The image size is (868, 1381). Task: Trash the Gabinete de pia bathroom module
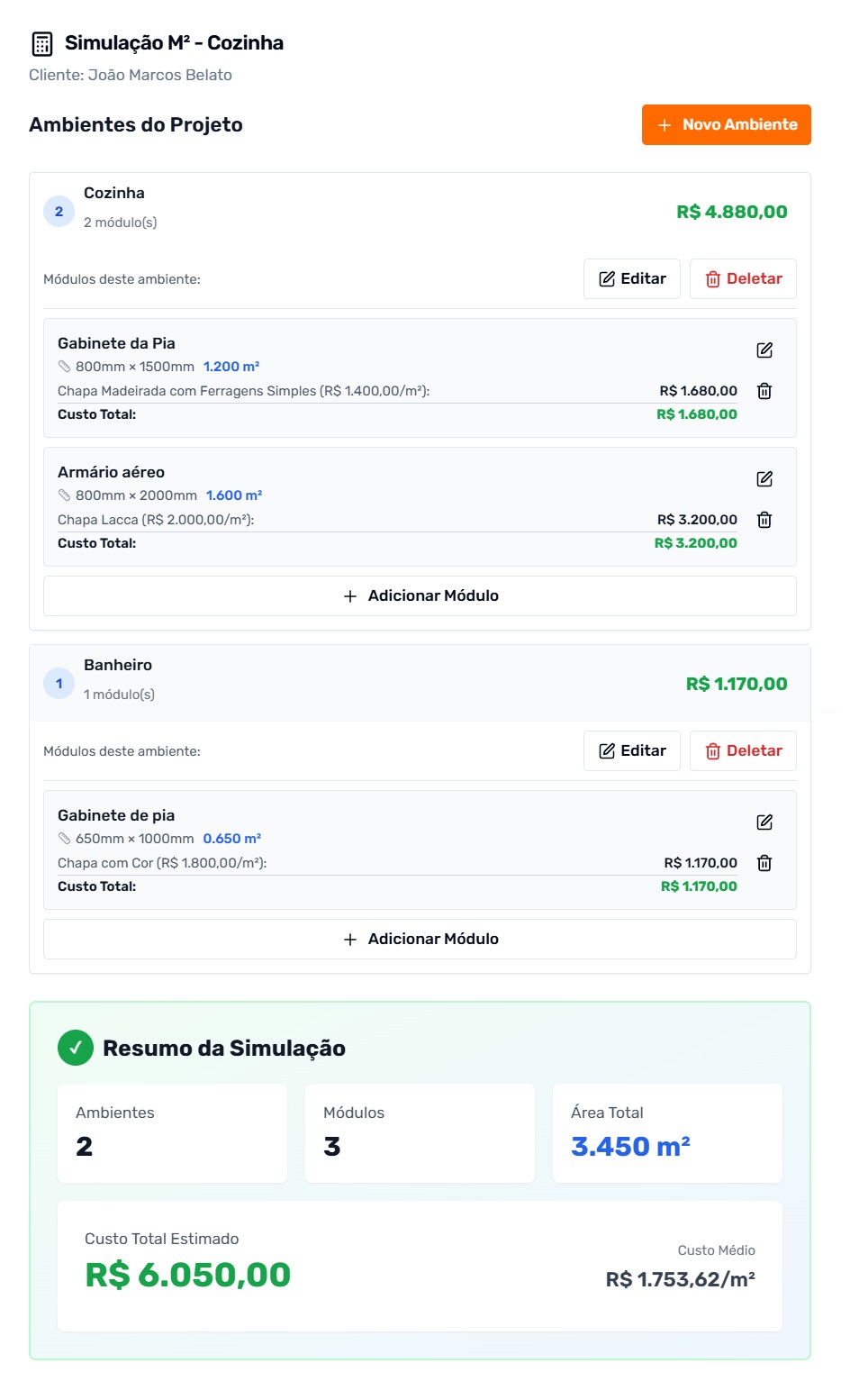[x=764, y=863]
